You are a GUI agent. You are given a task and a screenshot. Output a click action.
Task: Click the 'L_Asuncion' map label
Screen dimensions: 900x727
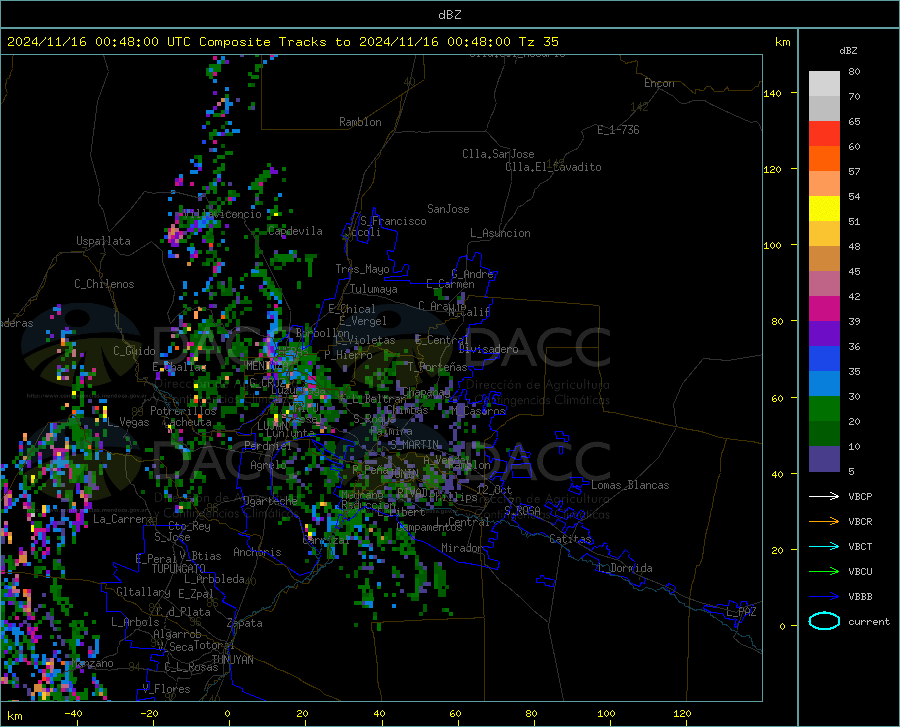click(x=500, y=233)
